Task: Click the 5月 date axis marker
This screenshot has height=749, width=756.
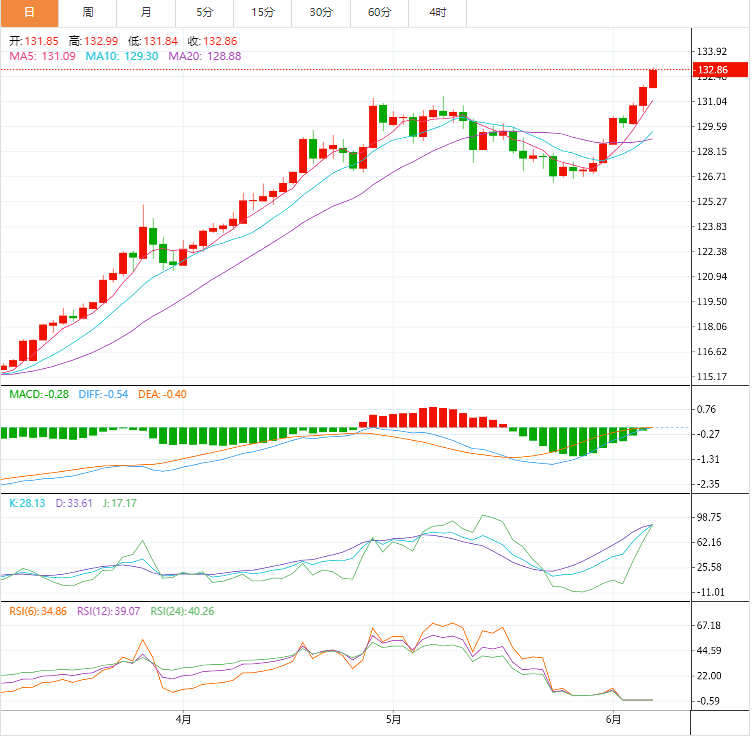Action: 393,719
